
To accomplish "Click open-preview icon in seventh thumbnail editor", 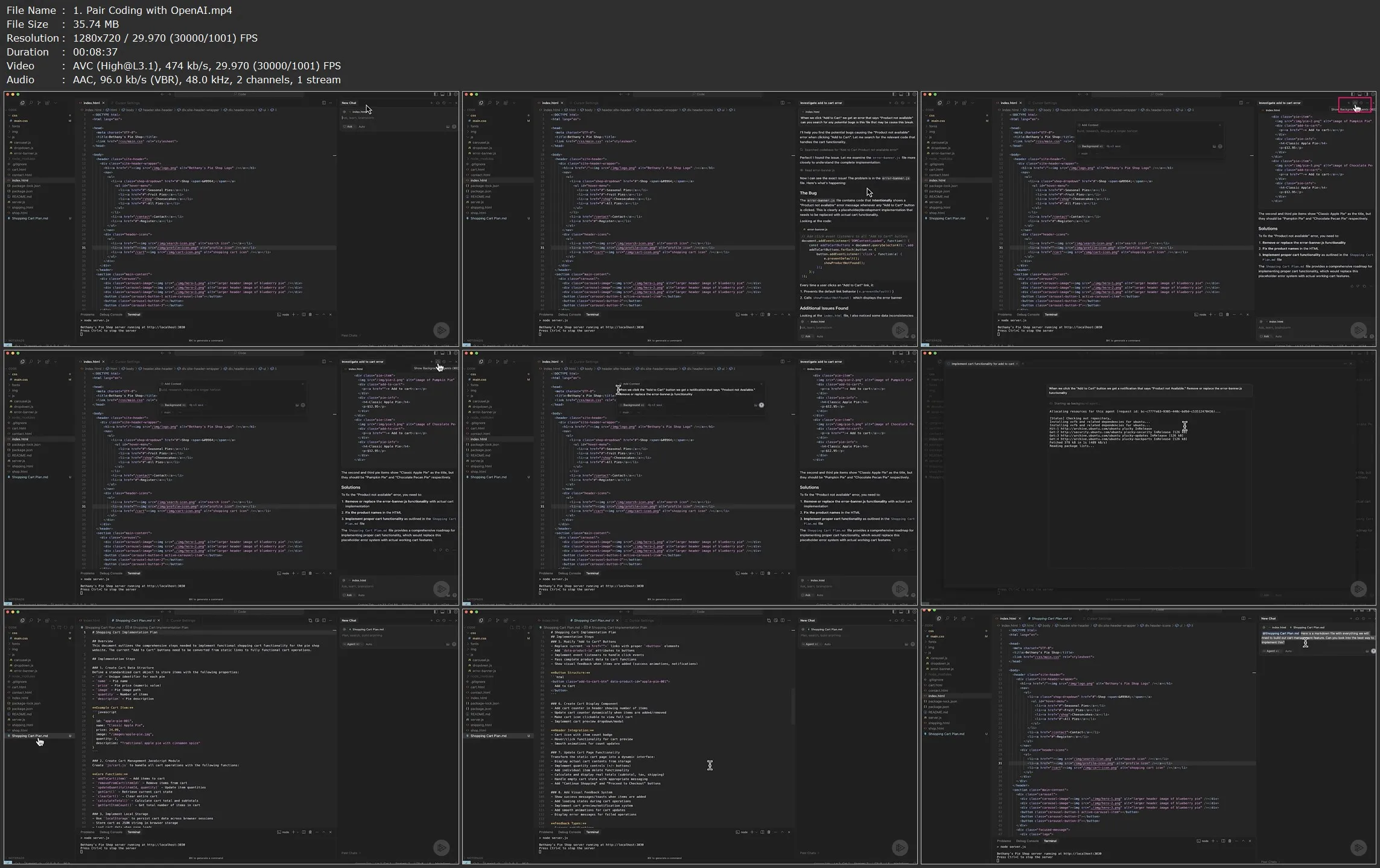I will (317, 620).
